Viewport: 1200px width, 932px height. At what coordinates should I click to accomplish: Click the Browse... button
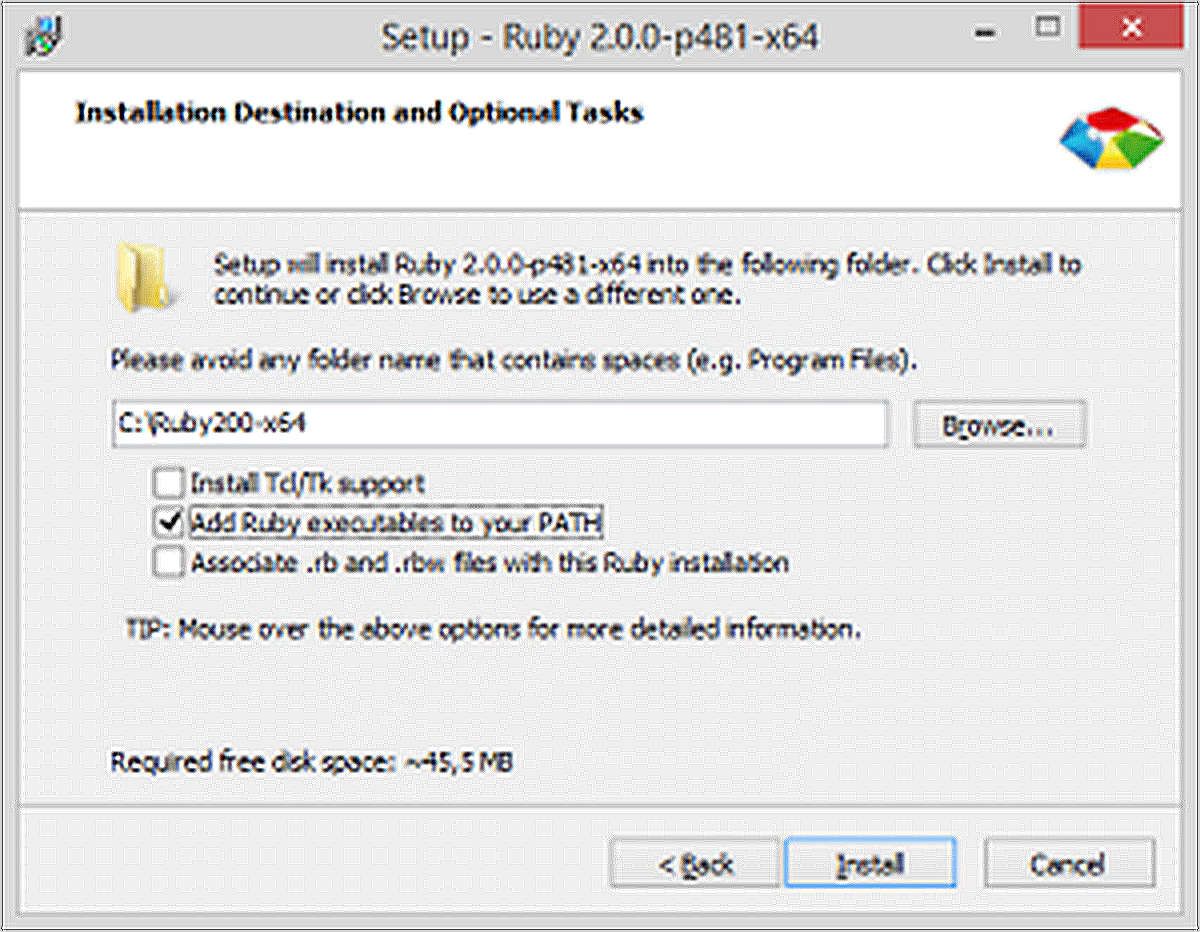pos(999,425)
